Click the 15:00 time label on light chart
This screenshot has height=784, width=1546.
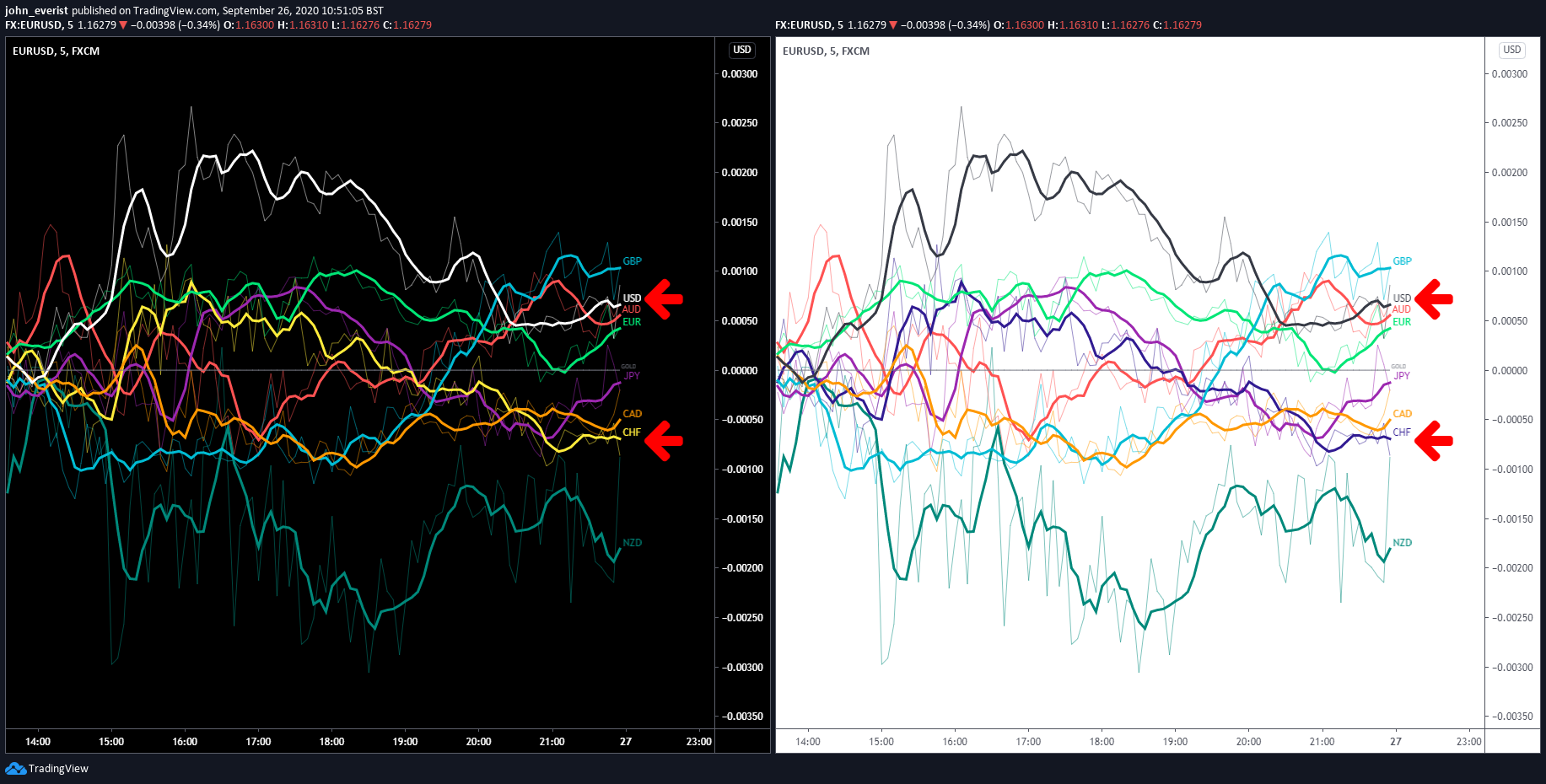(x=881, y=742)
